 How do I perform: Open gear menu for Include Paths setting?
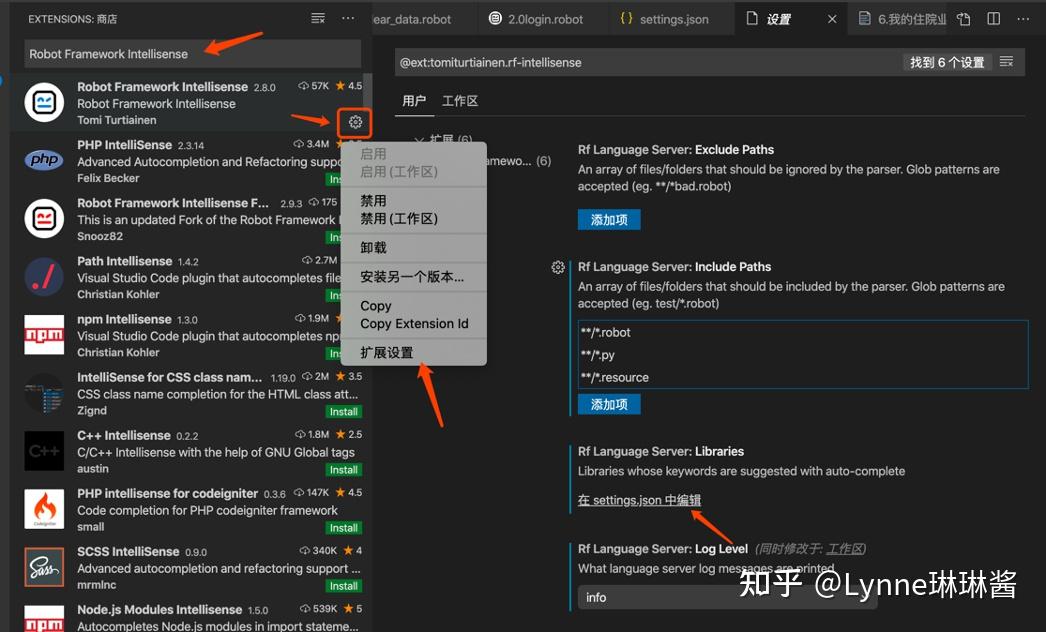point(558,268)
